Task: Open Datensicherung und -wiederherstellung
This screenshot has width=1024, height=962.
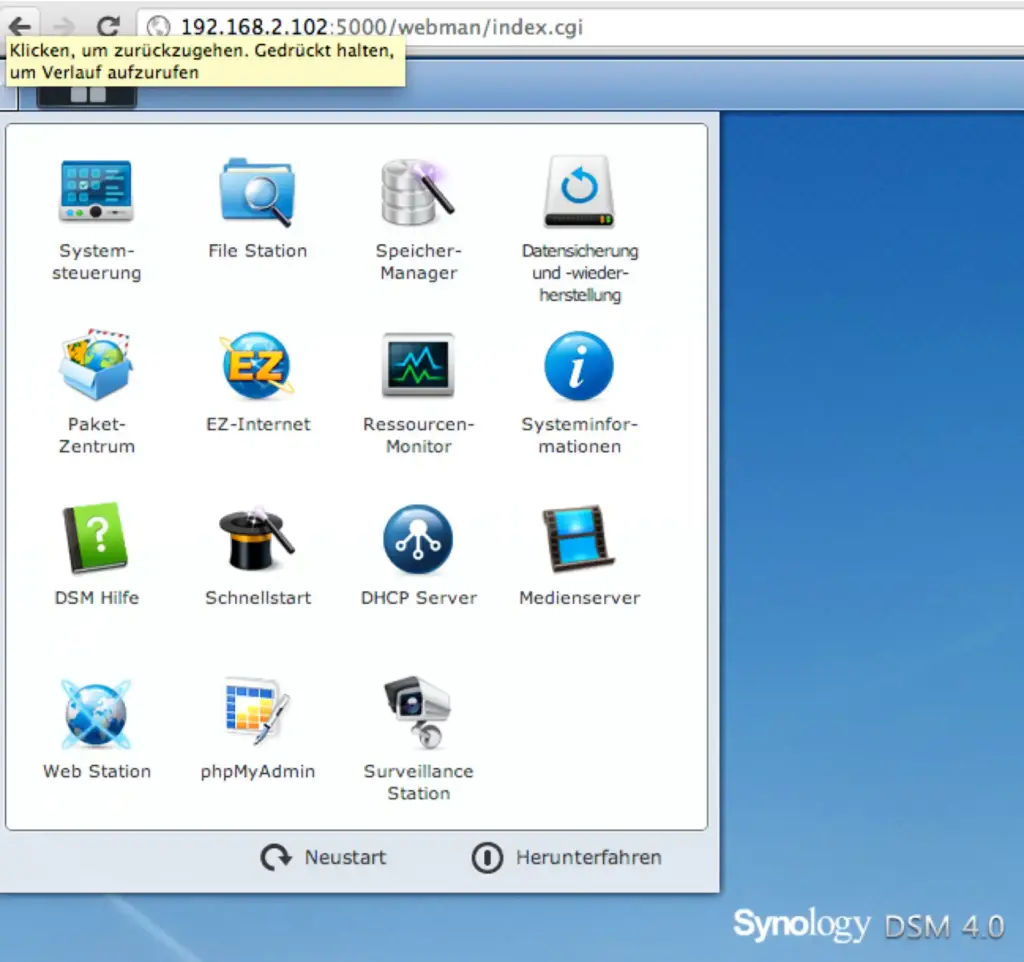Action: (579, 191)
